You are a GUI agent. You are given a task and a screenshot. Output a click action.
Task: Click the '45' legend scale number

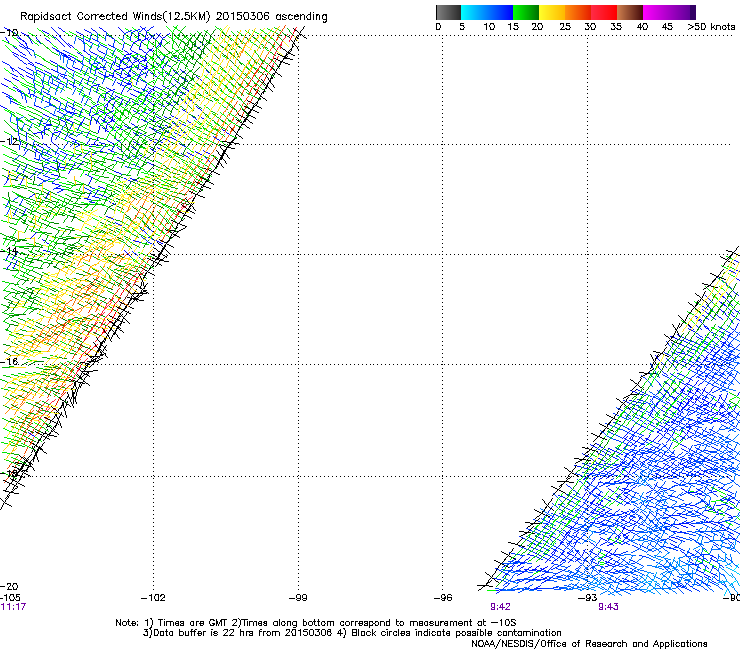pos(667,27)
